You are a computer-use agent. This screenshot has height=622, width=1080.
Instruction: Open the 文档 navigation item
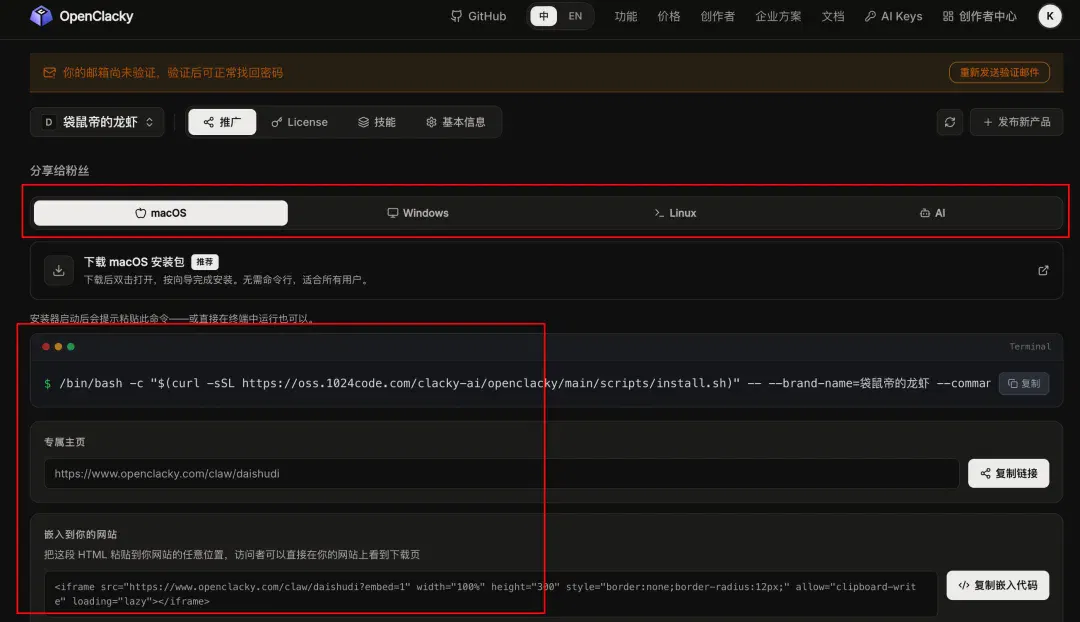pos(832,16)
